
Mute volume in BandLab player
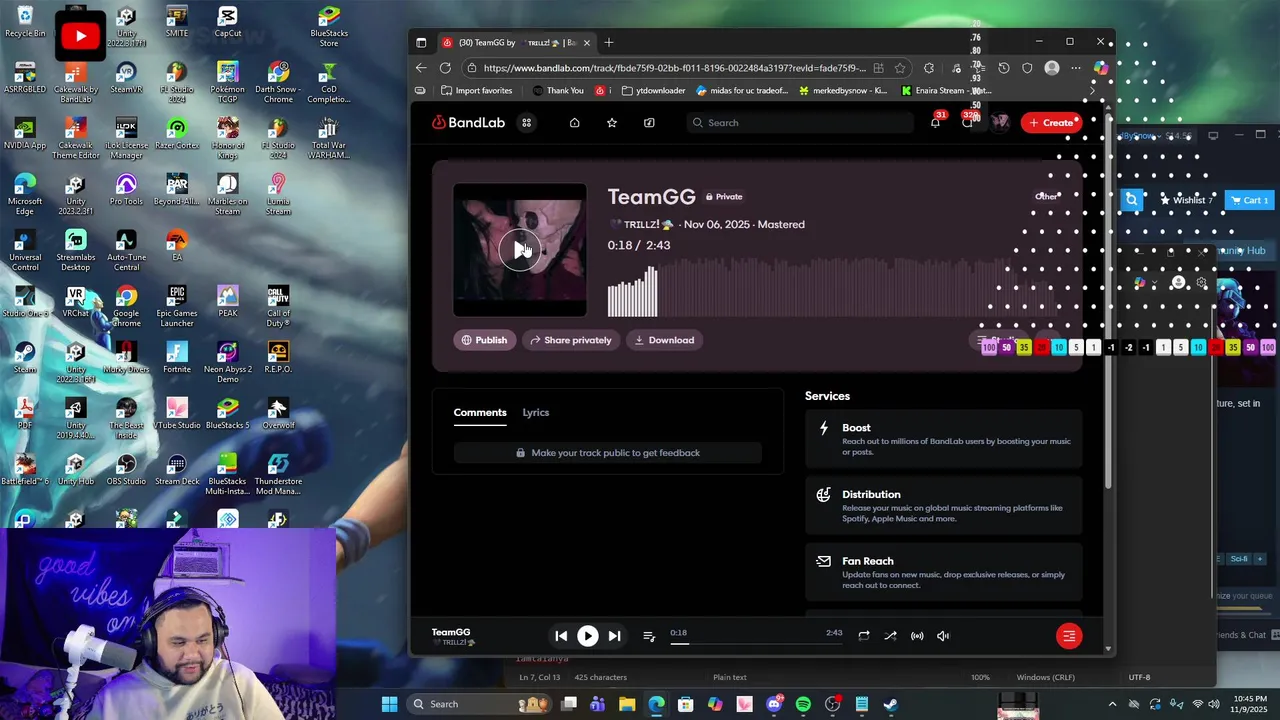(x=943, y=636)
